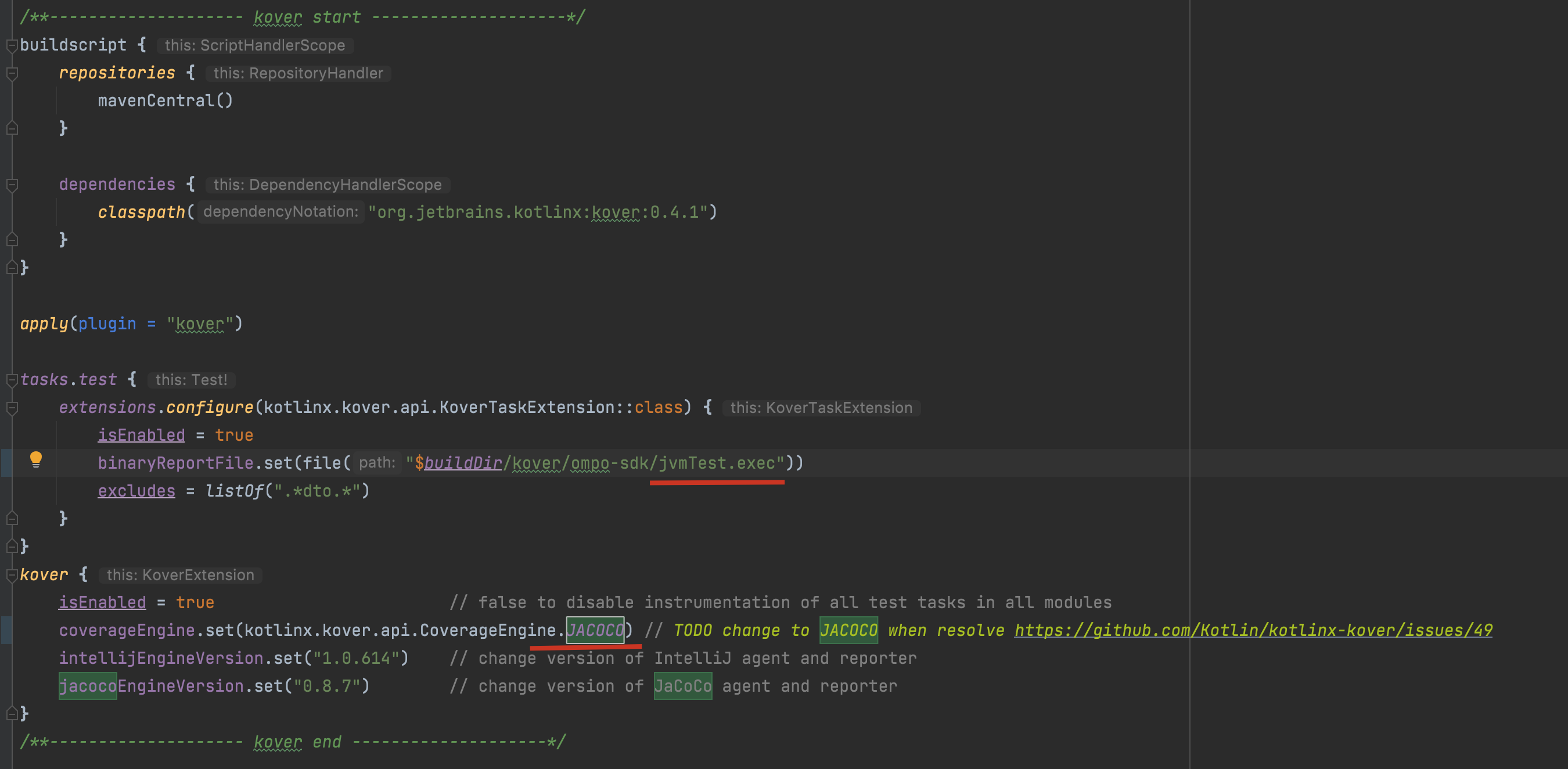Click the mavenCentral() call
The image size is (1568, 769).
[165, 100]
